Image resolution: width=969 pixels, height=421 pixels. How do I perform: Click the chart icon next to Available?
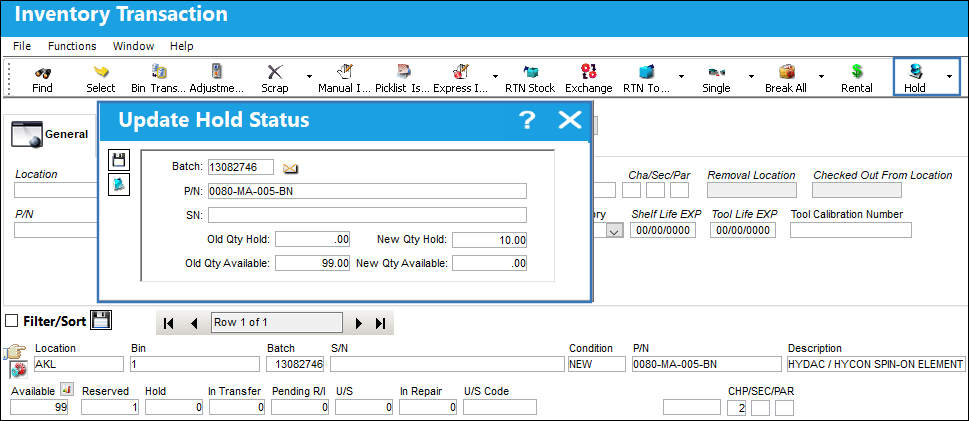67,390
